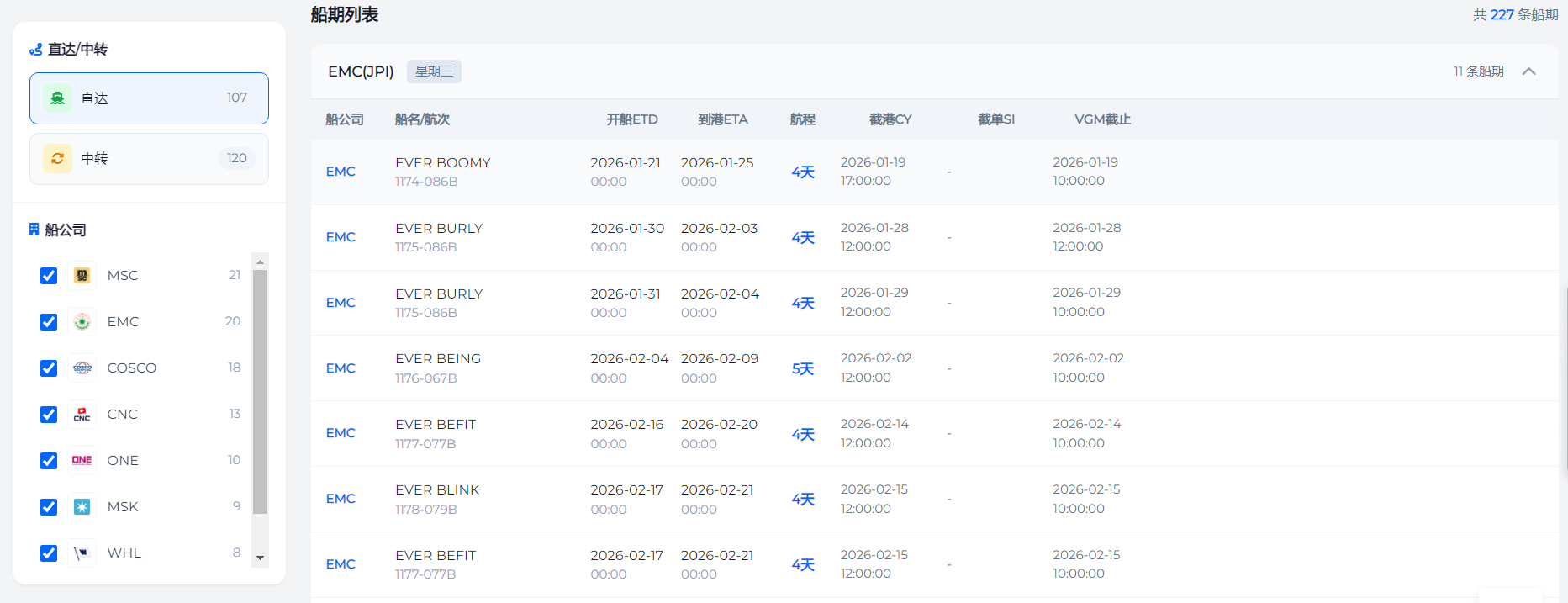Open EMC link in EVER BOOMY row

point(341,172)
